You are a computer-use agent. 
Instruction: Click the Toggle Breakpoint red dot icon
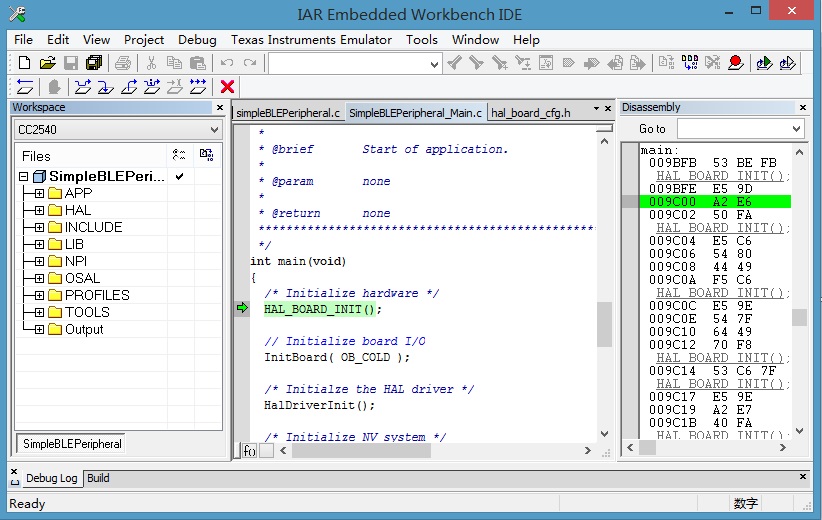pyautogui.click(x=736, y=63)
